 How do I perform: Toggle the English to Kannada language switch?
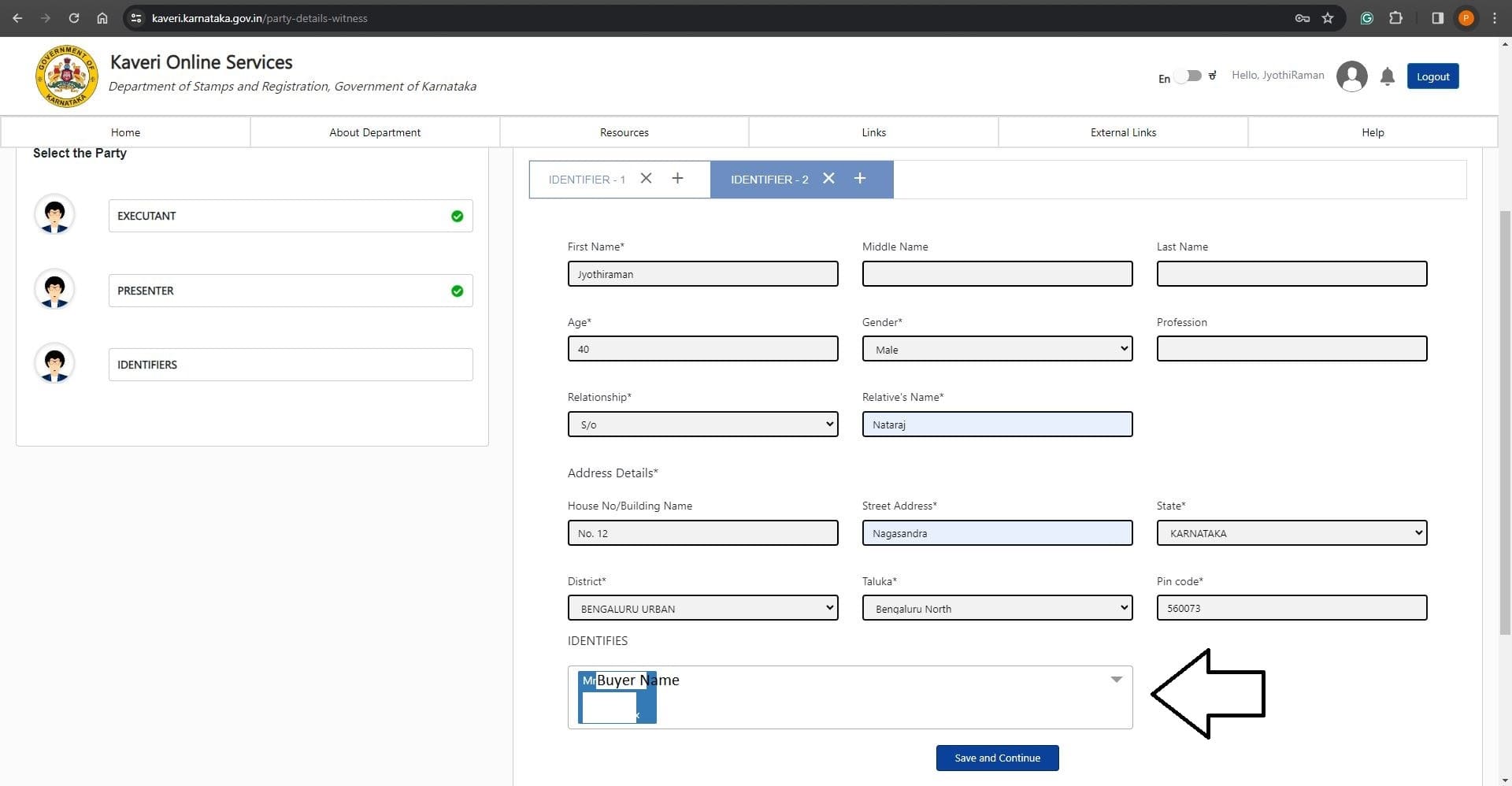[x=1188, y=76]
